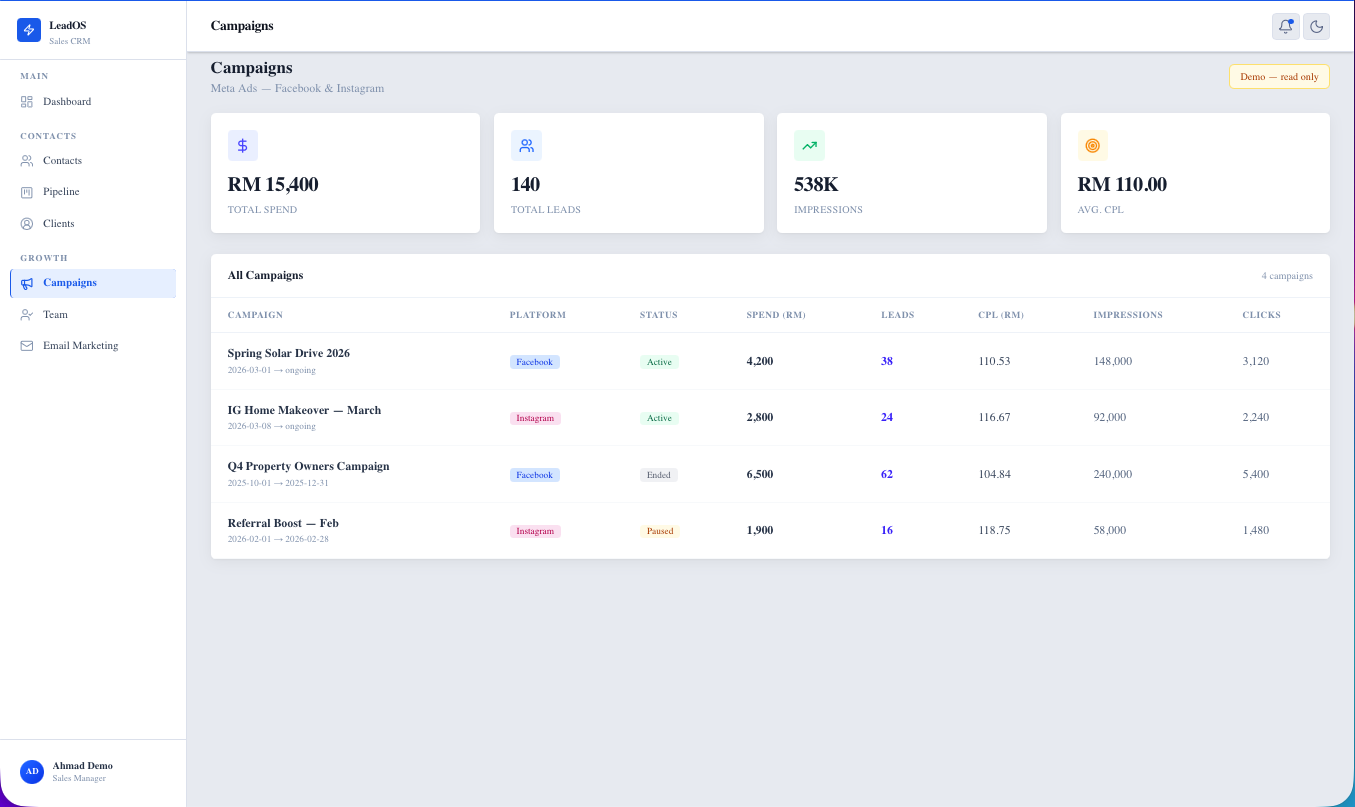This screenshot has width=1355, height=807.
Task: Click the LeadOS lightning bolt logo
Action: point(28,30)
